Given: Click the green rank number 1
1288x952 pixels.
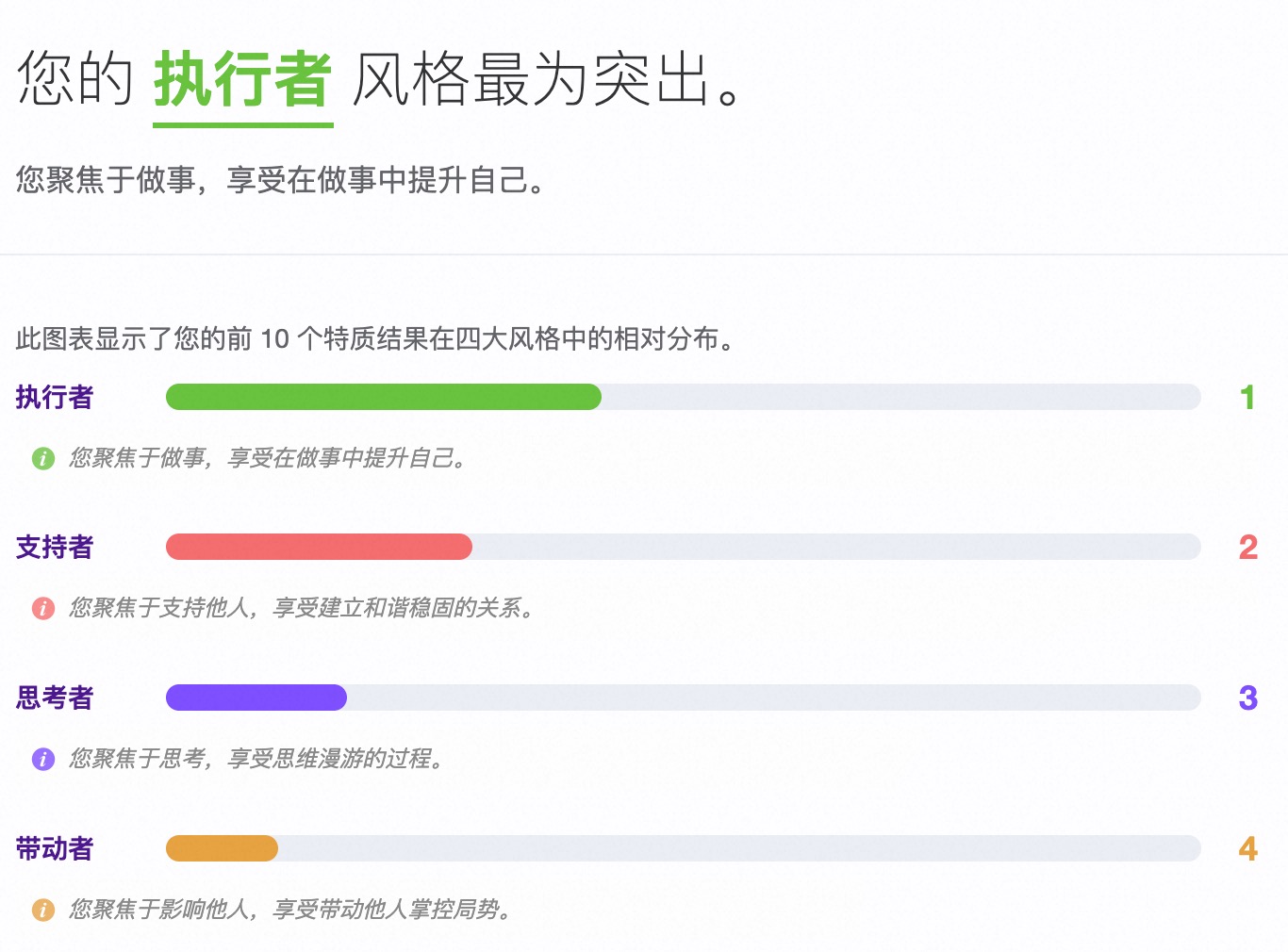Looking at the screenshot, I should (x=1247, y=398).
